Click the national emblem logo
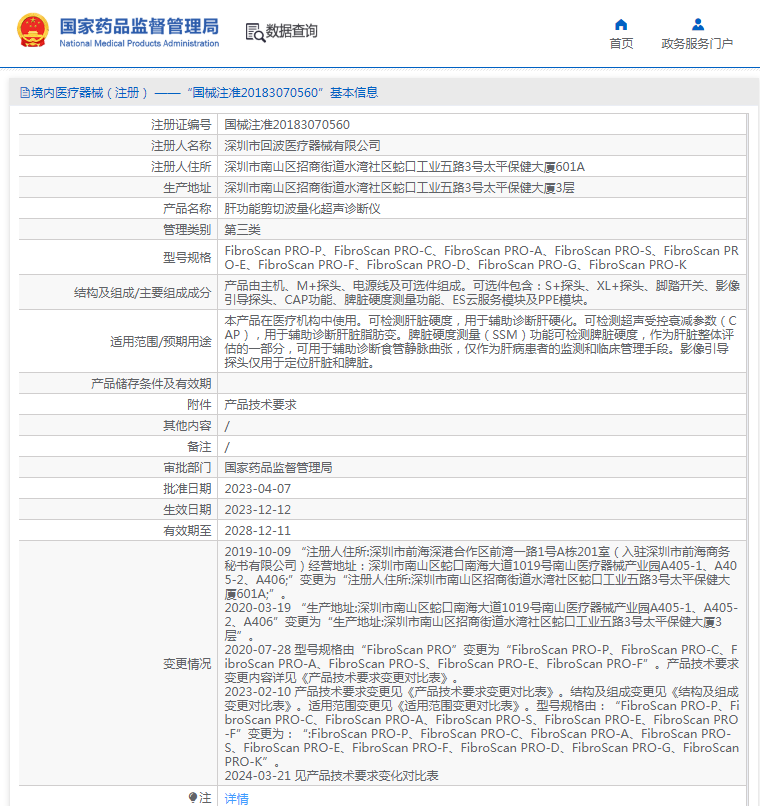This screenshot has height=806, width=760. coord(33,30)
